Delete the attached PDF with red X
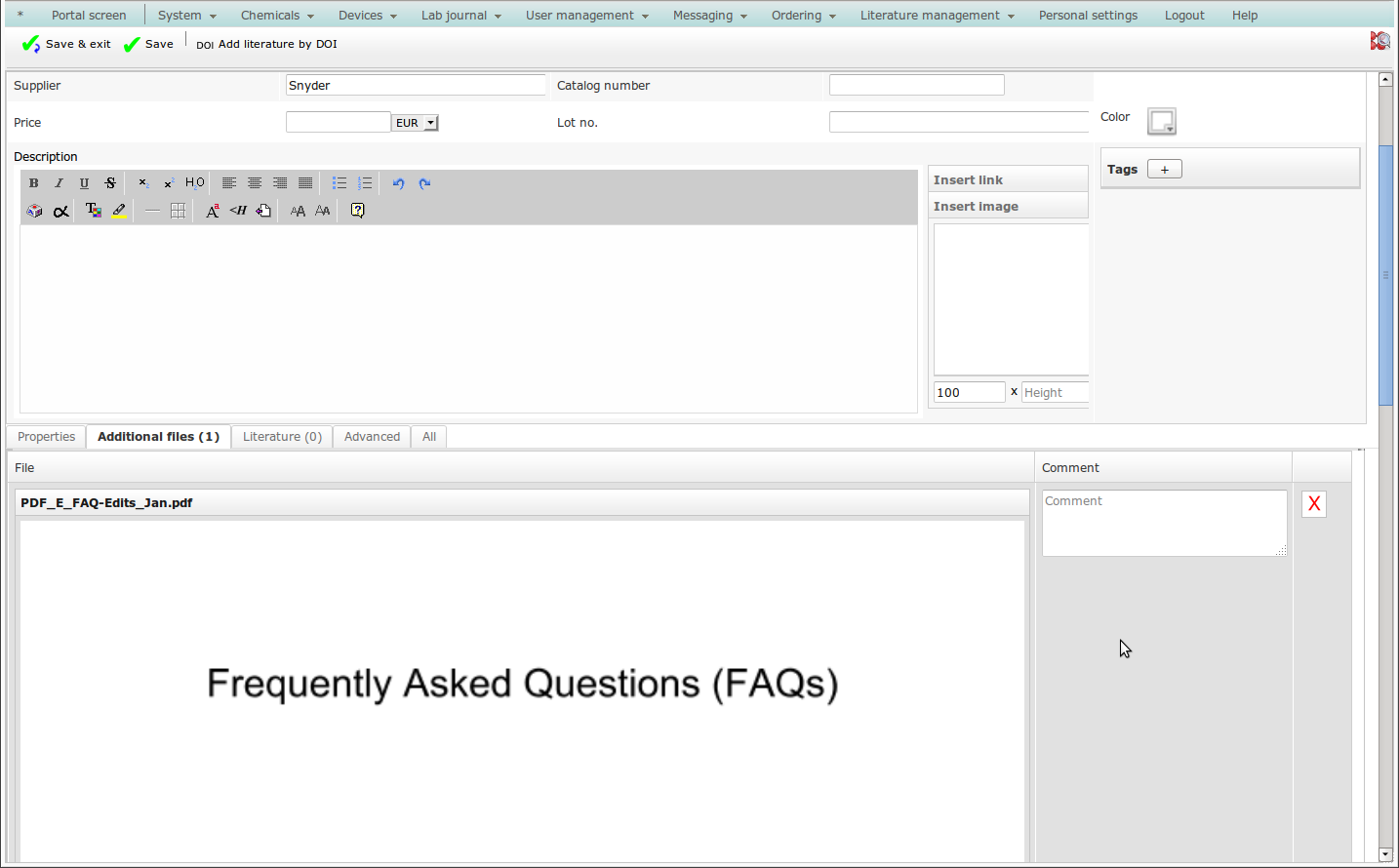Screen dimensions: 1399x868 pyautogui.click(x=1314, y=504)
